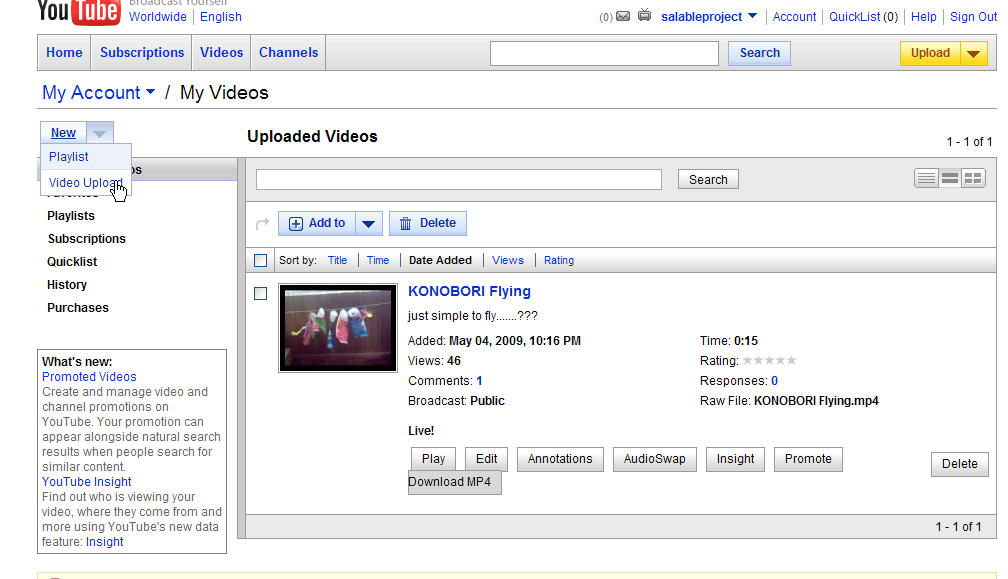This screenshot has width=1008, height=579.
Task: Click the English language link
Action: [220, 17]
